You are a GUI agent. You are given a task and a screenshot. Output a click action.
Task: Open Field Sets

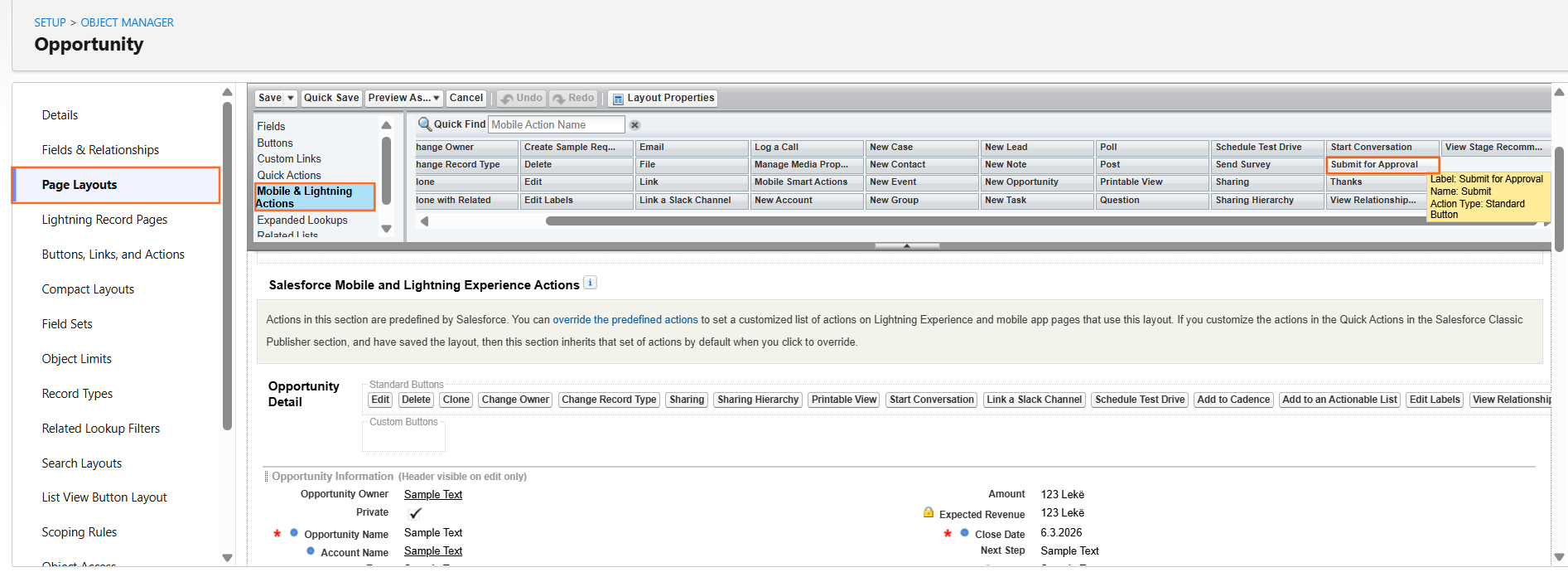tap(67, 324)
